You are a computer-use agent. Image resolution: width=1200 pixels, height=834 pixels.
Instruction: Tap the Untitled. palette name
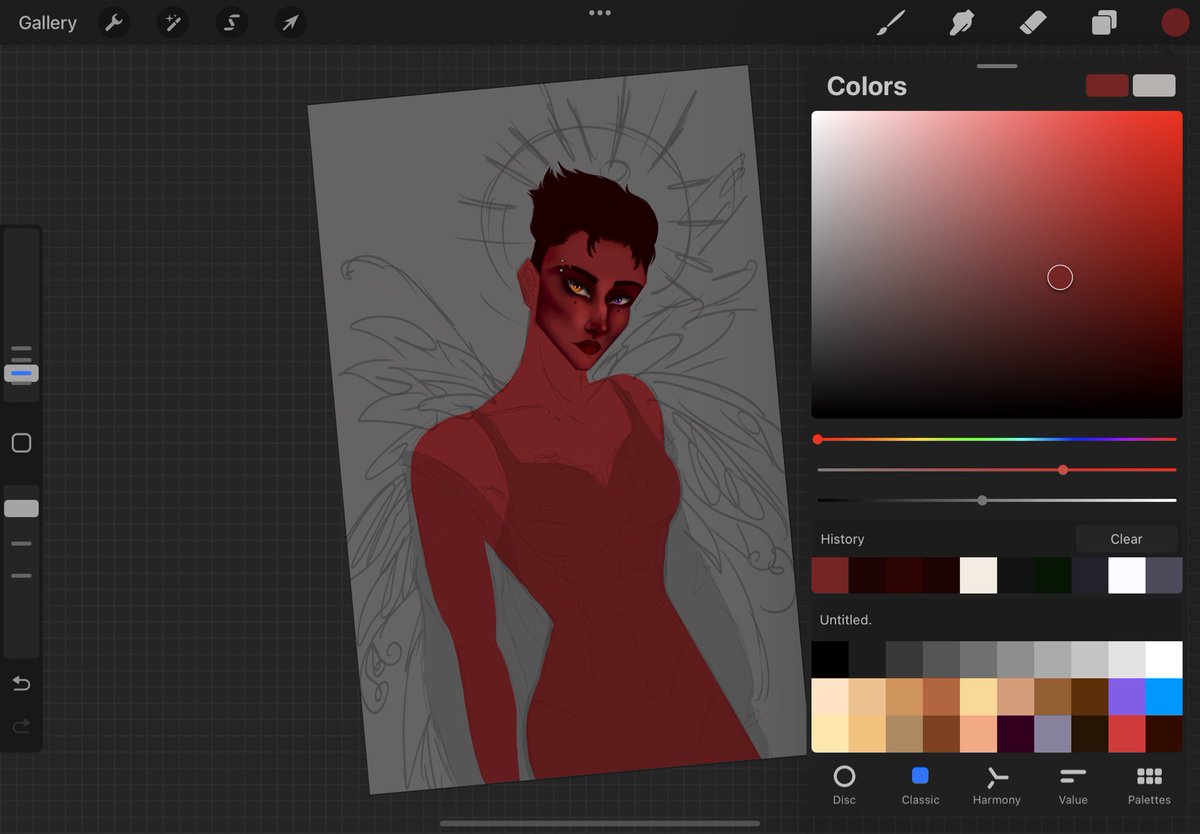[x=846, y=620]
